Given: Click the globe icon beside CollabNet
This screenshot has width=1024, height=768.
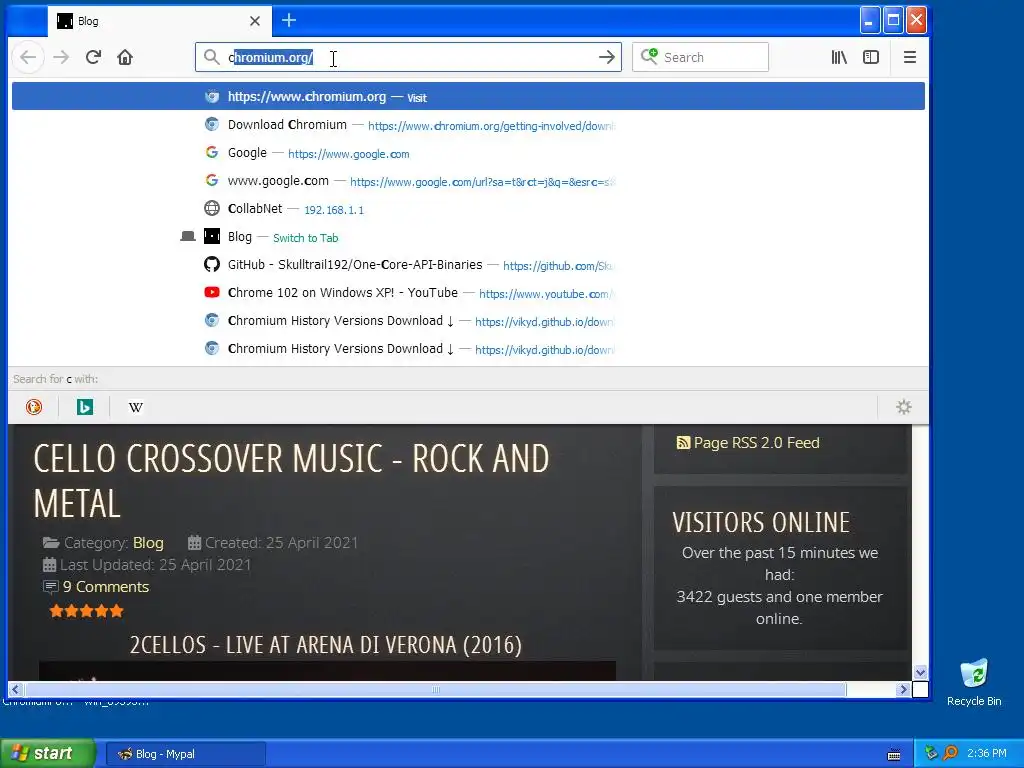Looking at the screenshot, I should (212, 208).
